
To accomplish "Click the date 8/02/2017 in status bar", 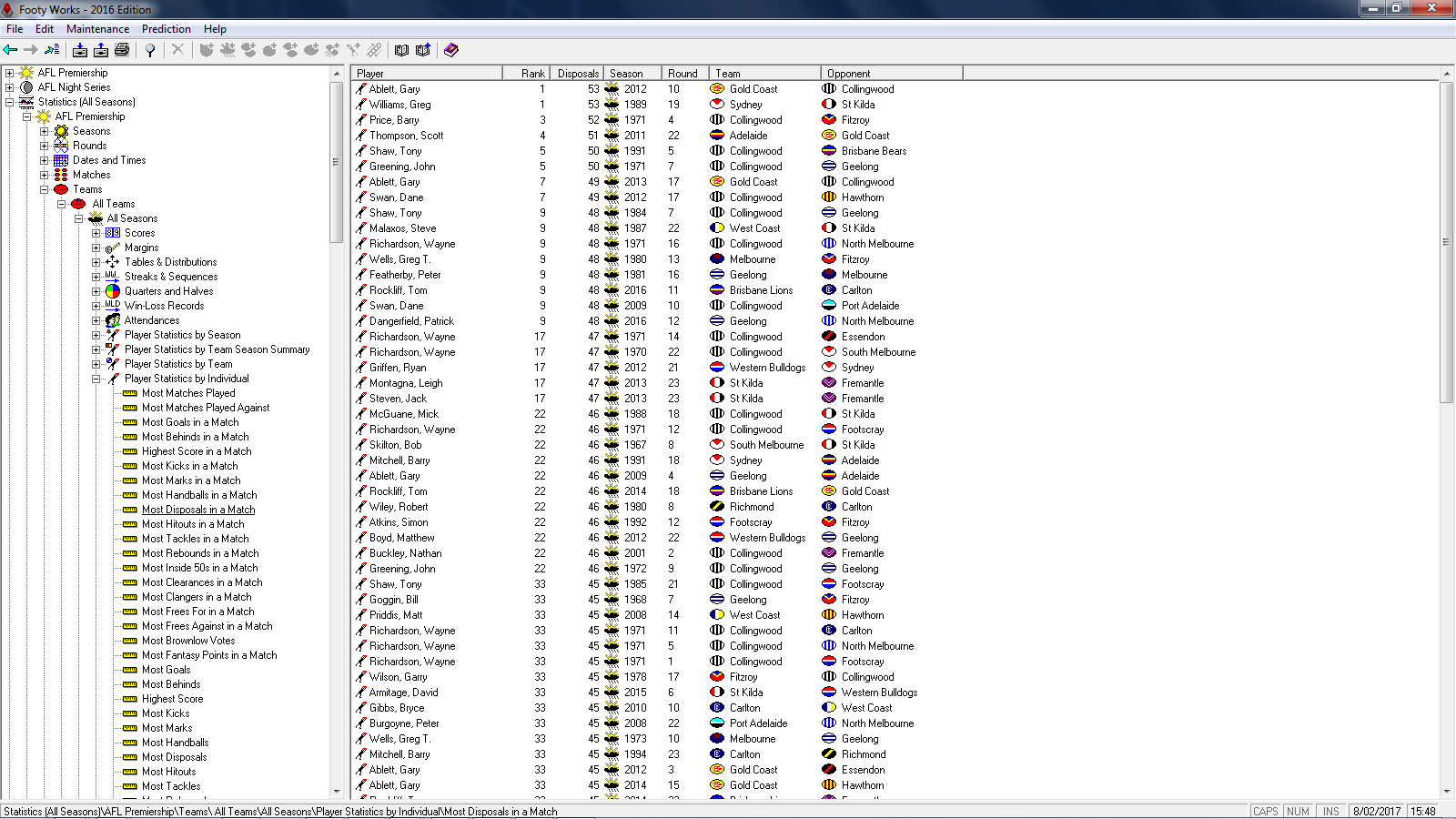I will [1377, 812].
